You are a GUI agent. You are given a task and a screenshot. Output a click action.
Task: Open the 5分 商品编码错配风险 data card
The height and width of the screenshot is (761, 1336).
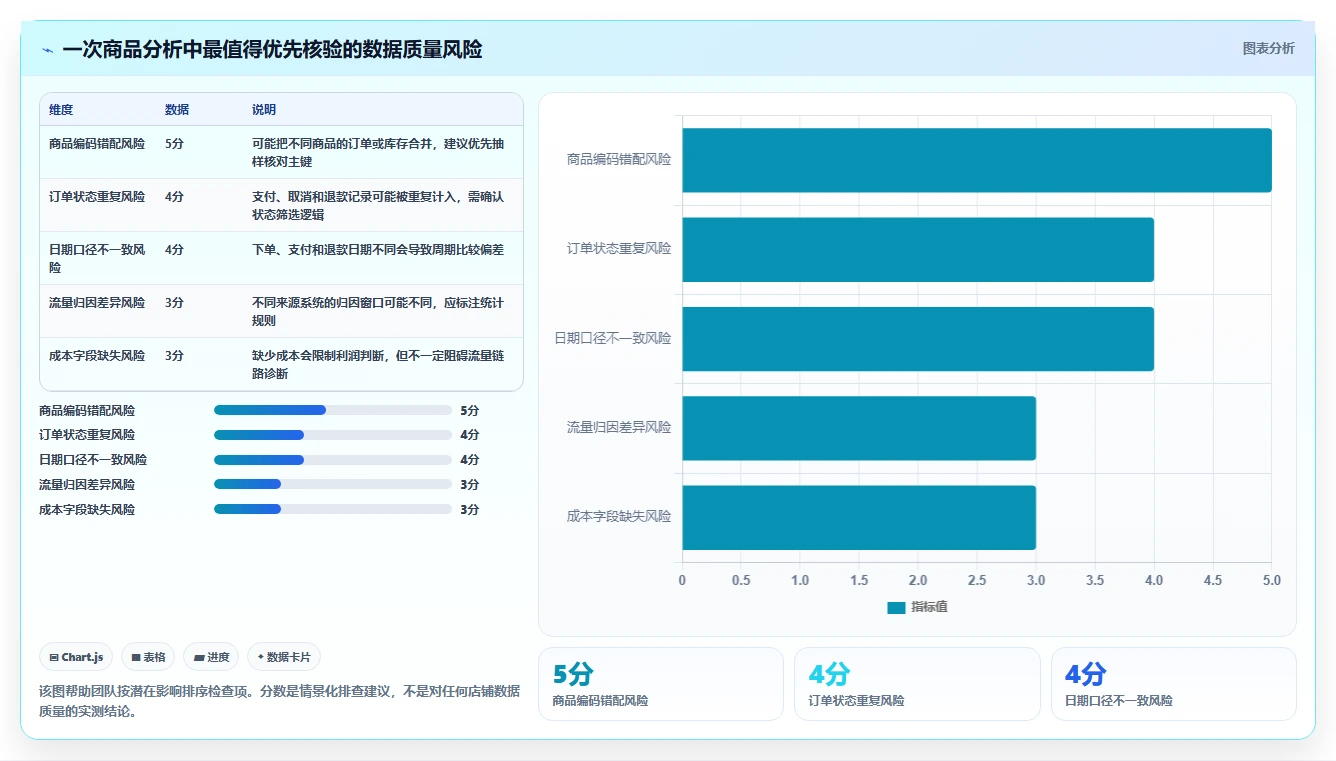661,684
